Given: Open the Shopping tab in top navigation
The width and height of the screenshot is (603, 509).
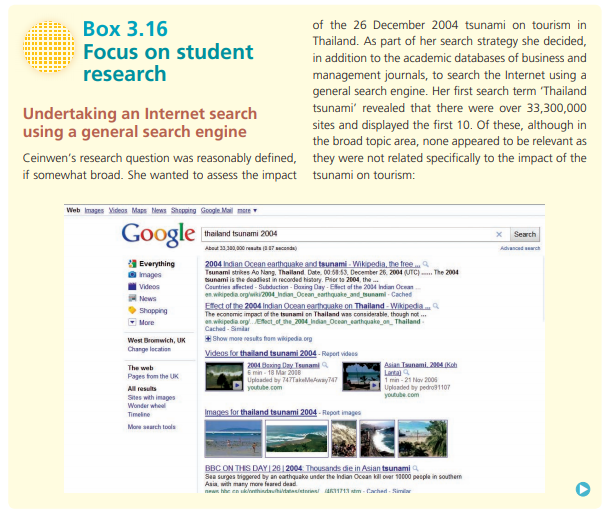Looking at the screenshot, I should [183, 210].
